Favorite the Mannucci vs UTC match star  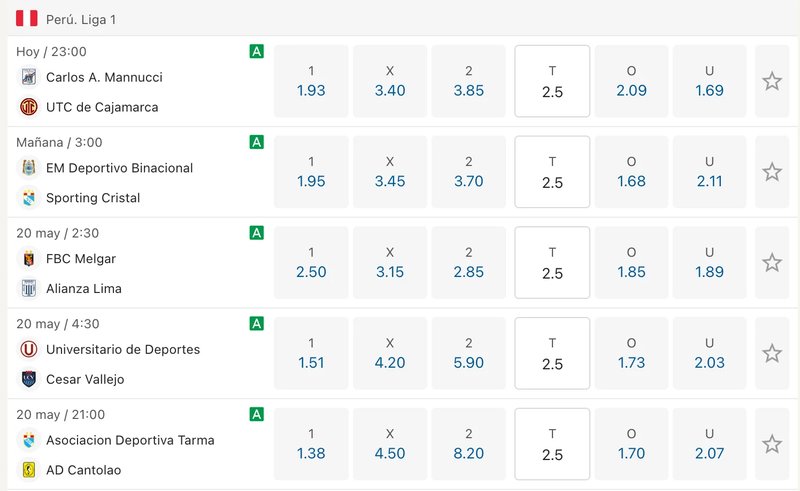[x=772, y=81]
